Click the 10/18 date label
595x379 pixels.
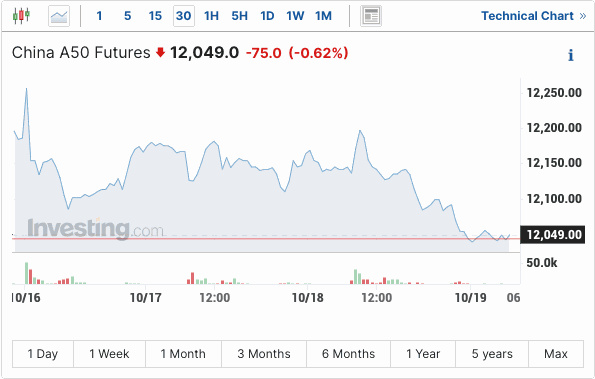click(307, 297)
